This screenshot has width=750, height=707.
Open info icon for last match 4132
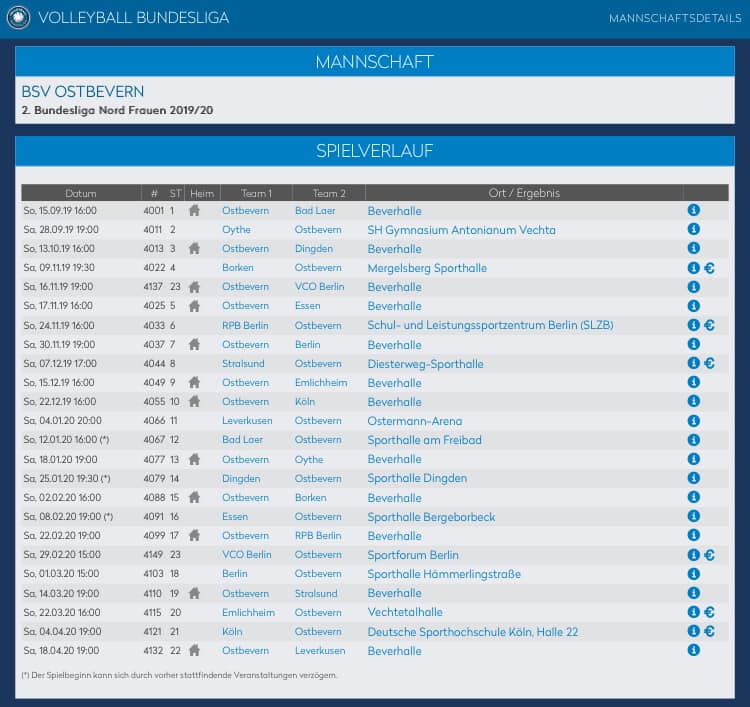coord(694,650)
